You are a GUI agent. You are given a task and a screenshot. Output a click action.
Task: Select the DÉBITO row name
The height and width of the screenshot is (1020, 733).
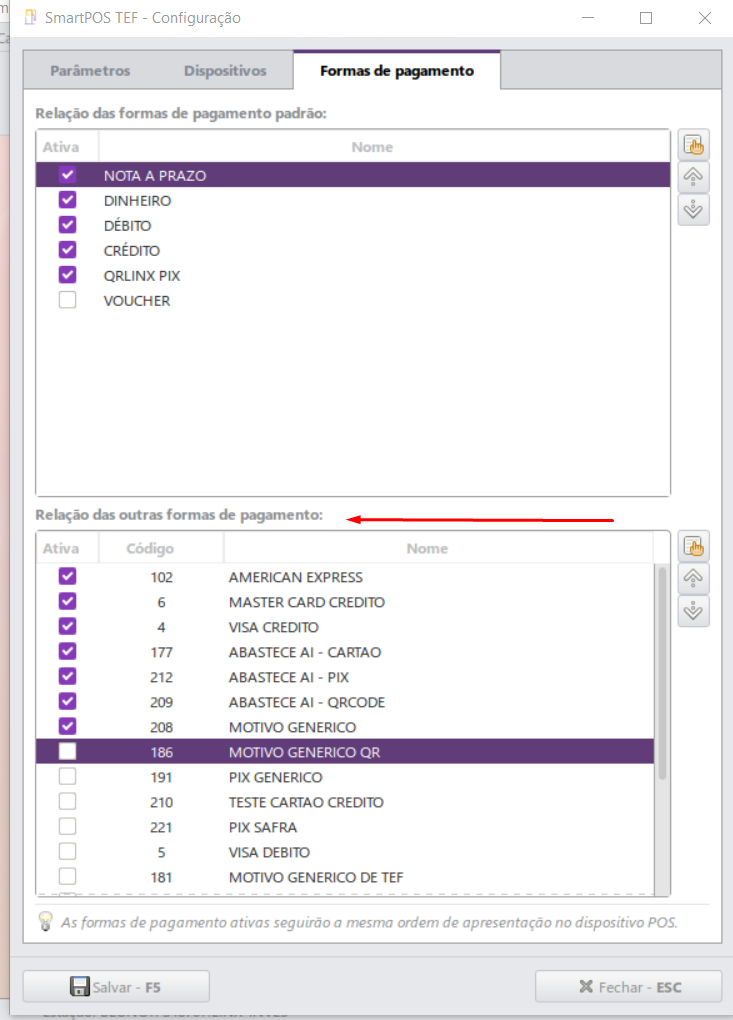pos(127,226)
